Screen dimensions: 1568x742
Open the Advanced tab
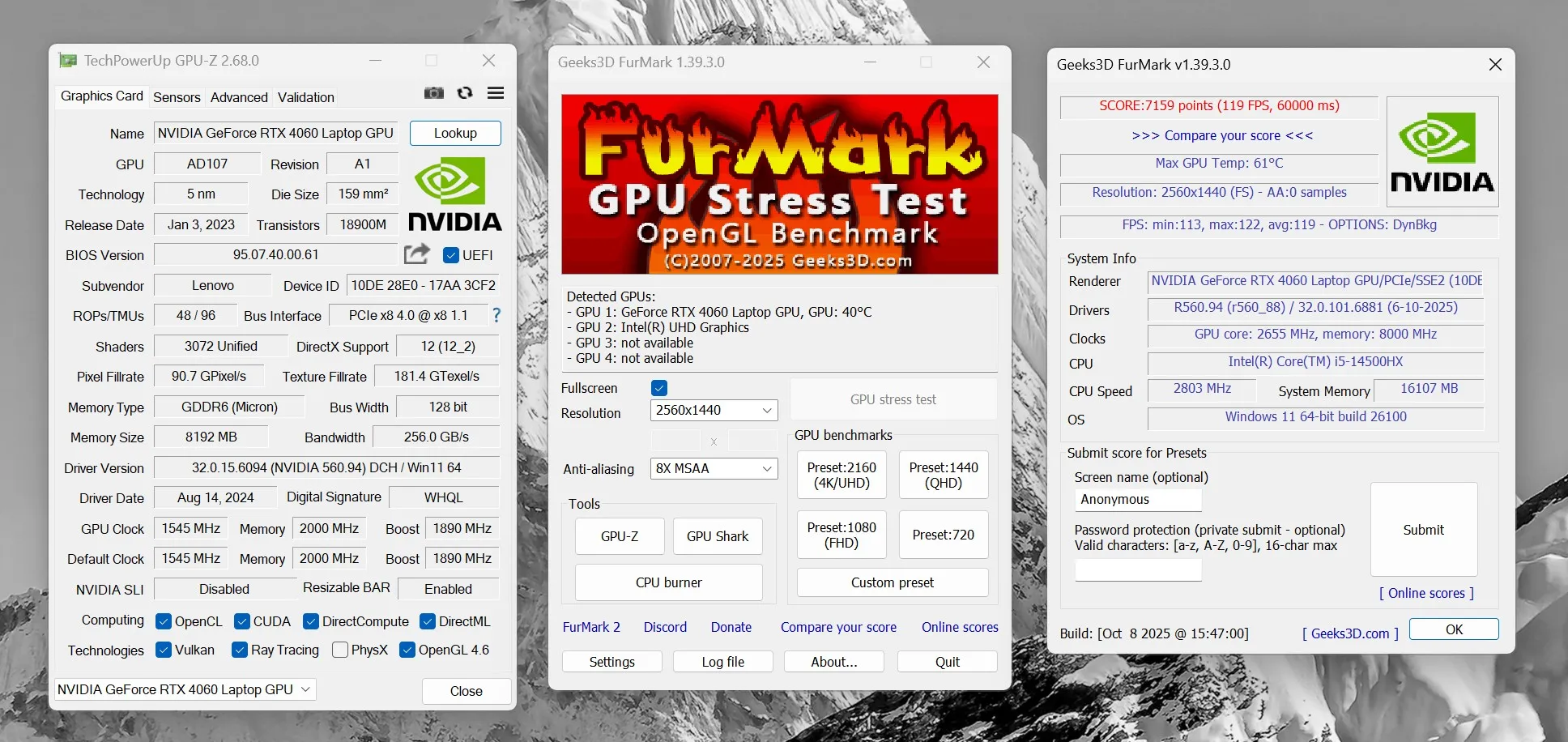239,97
